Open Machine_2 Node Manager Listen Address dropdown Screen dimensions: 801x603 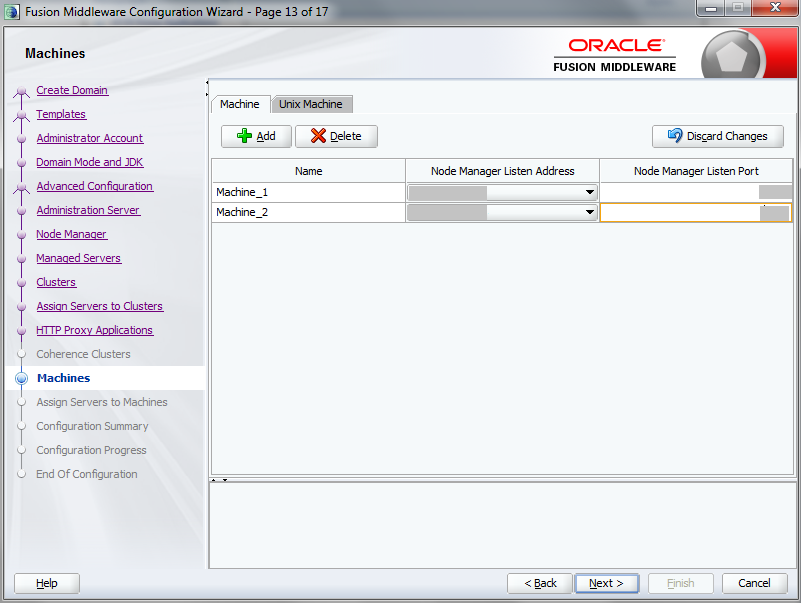pos(588,212)
